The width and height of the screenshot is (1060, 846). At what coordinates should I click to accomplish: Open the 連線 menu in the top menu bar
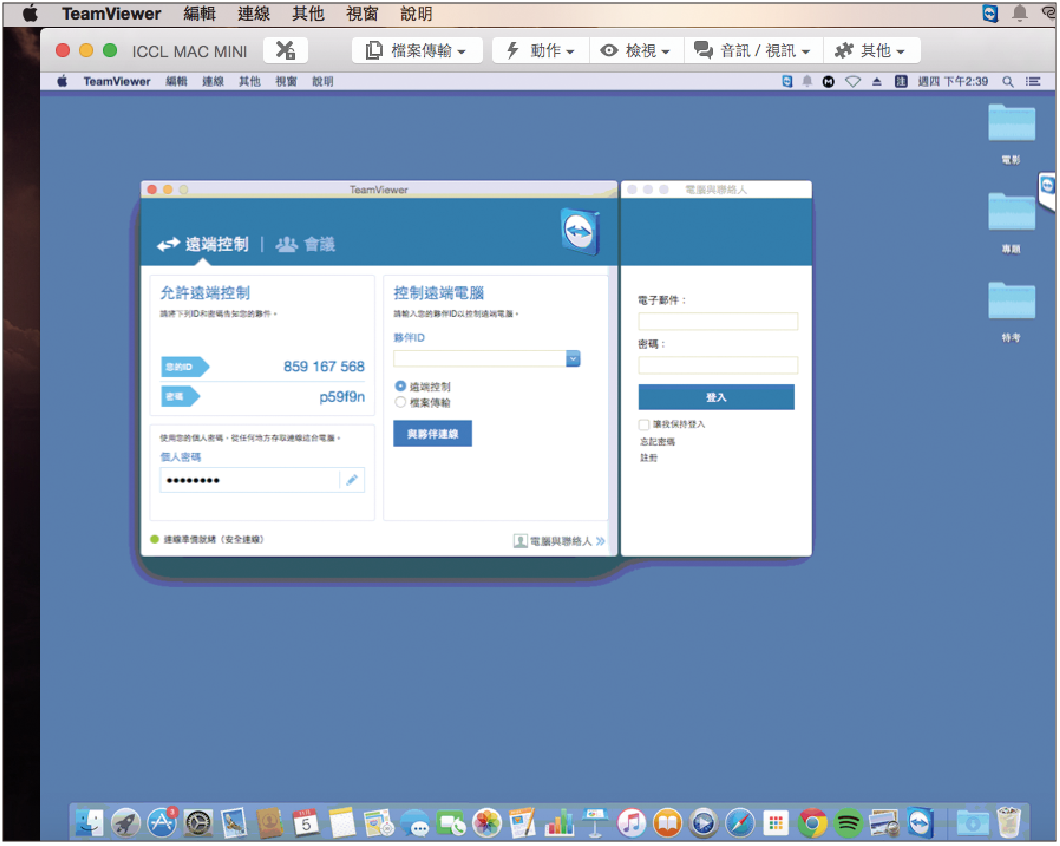click(x=254, y=14)
